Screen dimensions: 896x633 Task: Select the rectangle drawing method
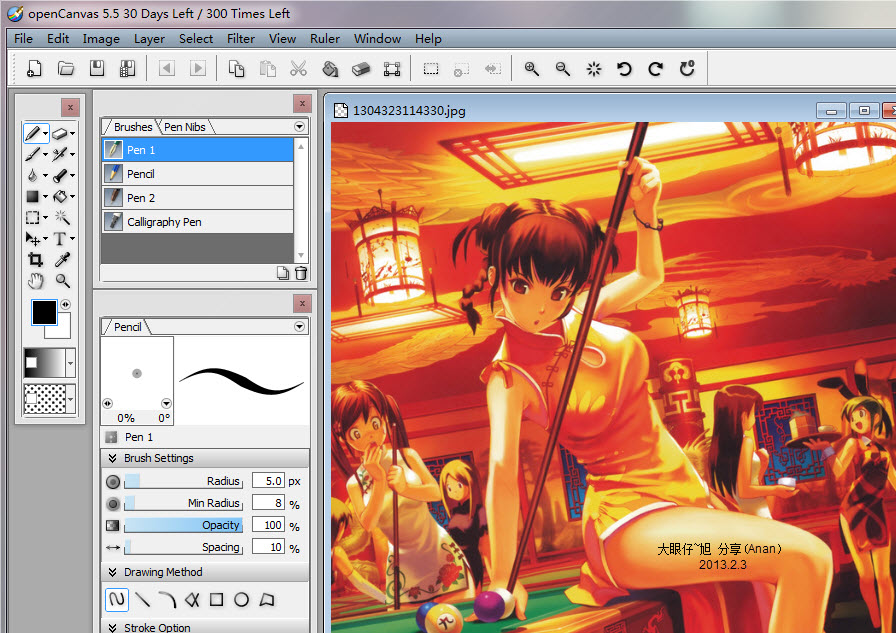tap(216, 600)
